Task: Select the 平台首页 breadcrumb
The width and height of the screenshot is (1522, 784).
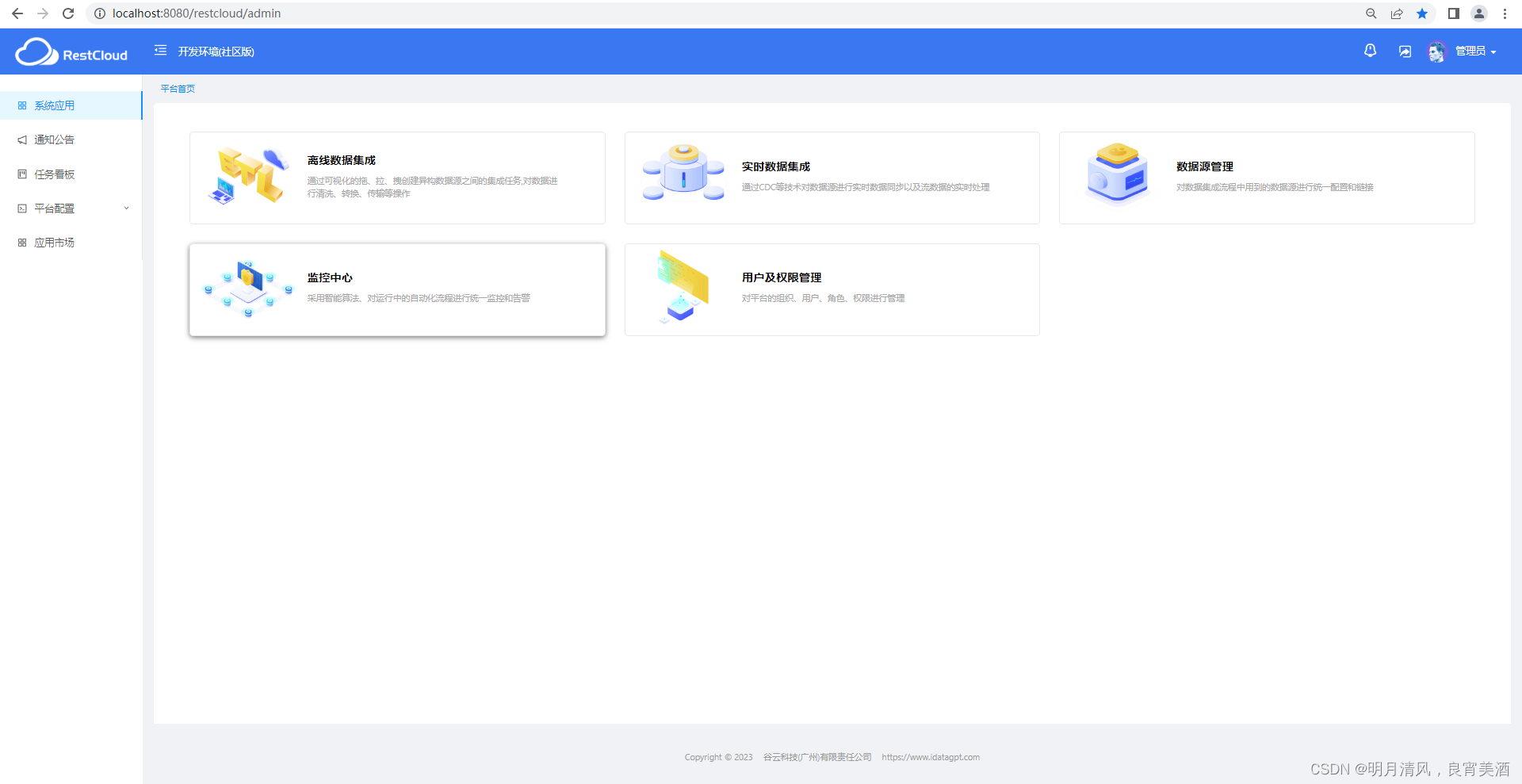Action: pos(177,88)
